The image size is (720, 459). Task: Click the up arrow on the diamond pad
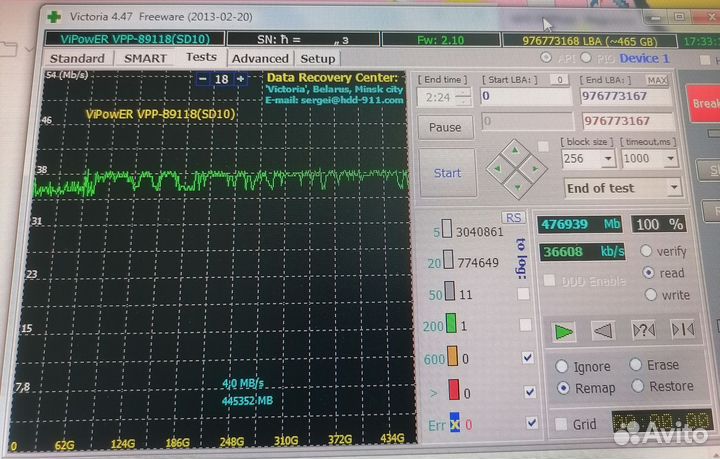click(515, 151)
